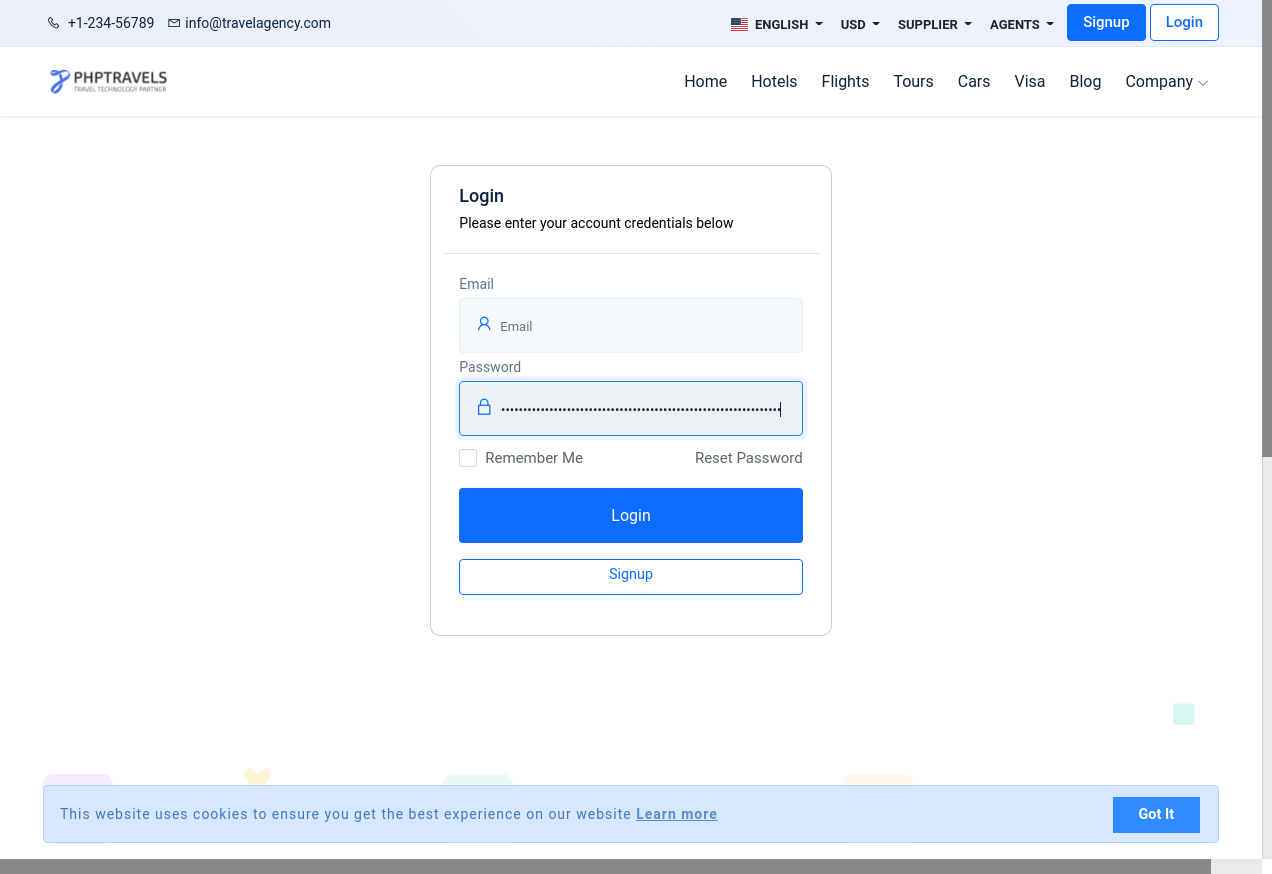Open the USD currency dropdown
Screen dimensions: 1272x874
pyautogui.click(x=860, y=24)
